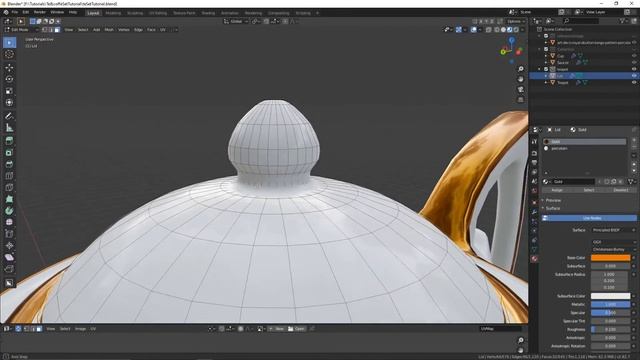
Task: Toggle camera view in the viewport
Action: (521, 89)
